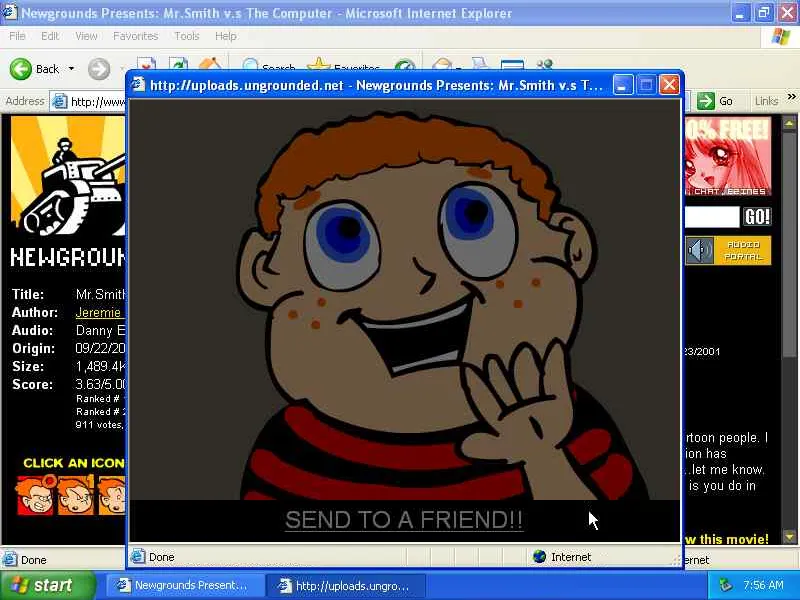
Task: Click the main window title bar IE icon
Action: tap(10, 12)
